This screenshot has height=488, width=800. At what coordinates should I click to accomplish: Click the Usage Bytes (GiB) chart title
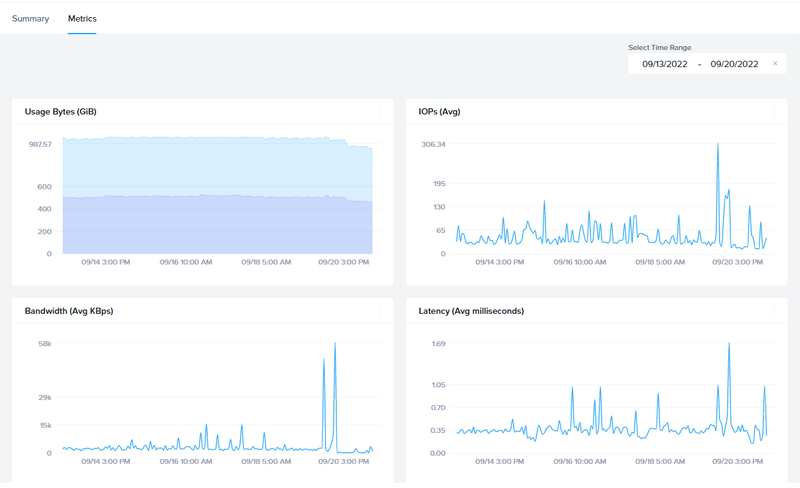pyautogui.click(x=60, y=112)
